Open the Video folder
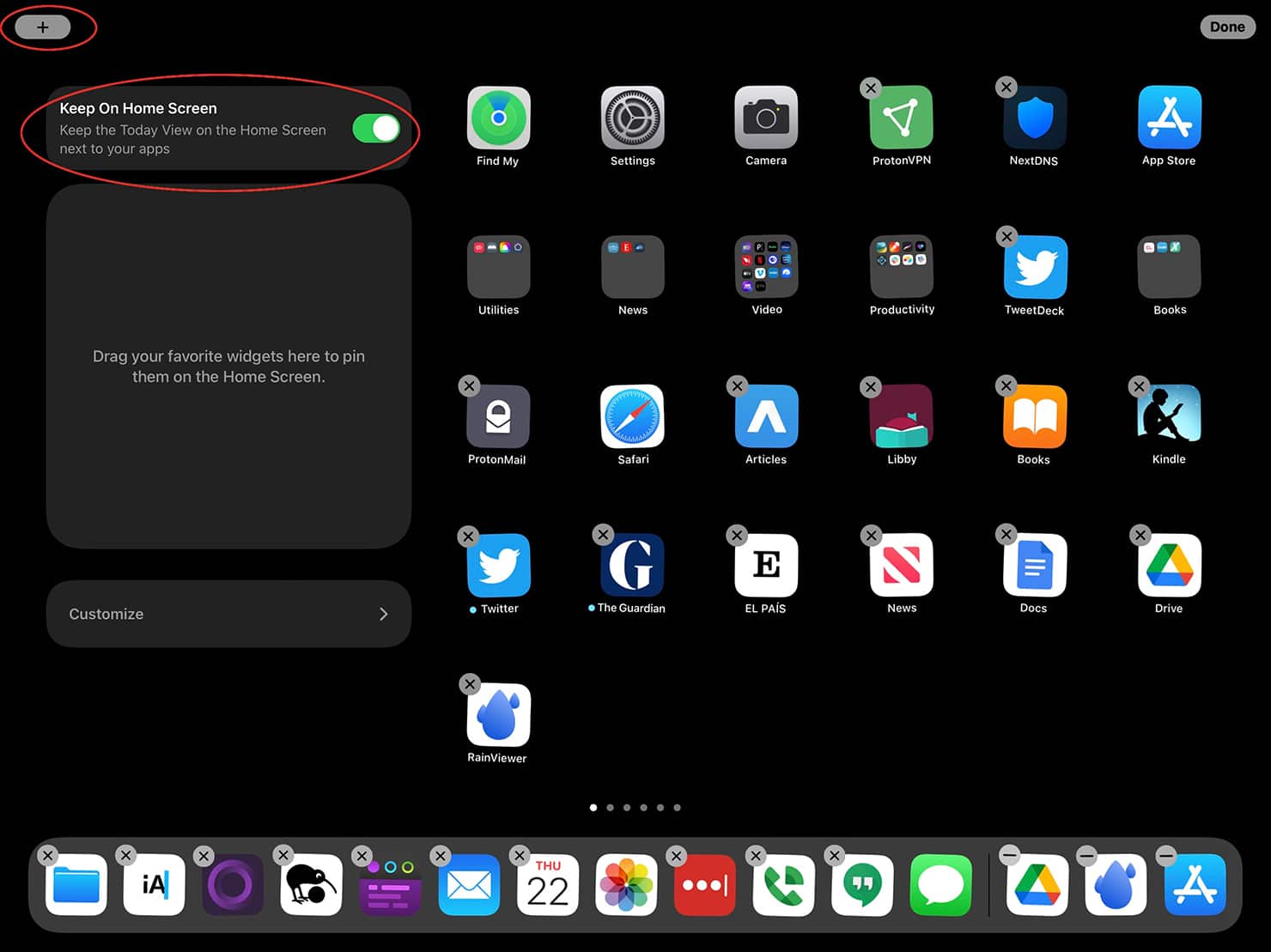Image resolution: width=1271 pixels, height=952 pixels. (766, 268)
